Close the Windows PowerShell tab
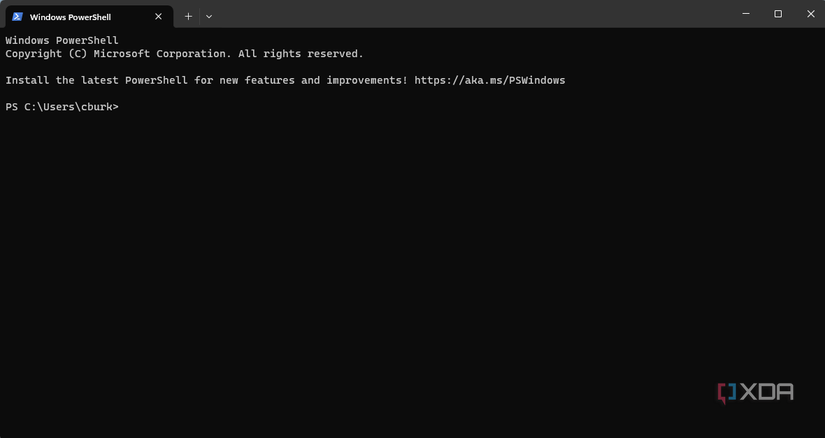The height and width of the screenshot is (438, 825). (158, 16)
